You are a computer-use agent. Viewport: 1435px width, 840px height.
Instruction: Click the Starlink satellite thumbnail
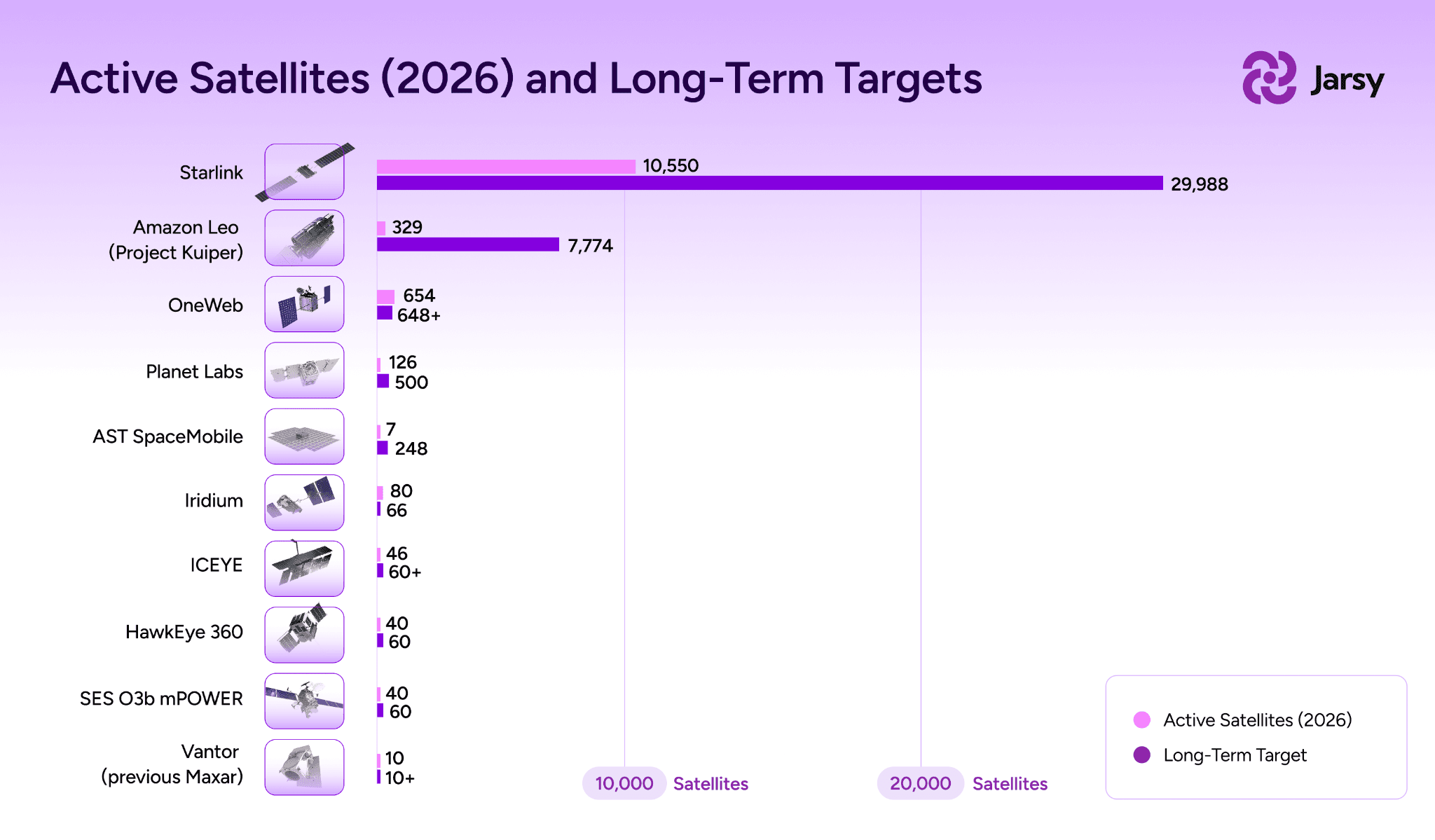304,172
